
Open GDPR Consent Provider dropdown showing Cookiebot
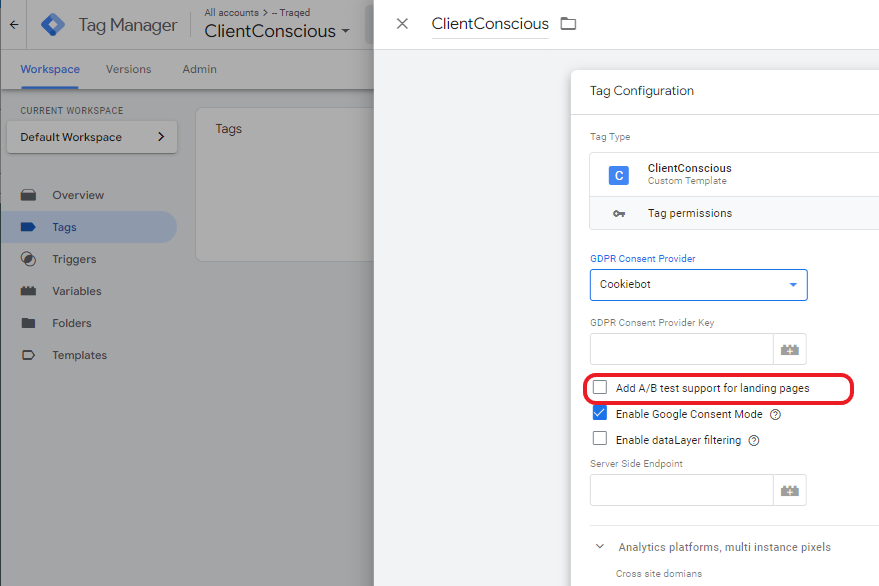pos(698,285)
